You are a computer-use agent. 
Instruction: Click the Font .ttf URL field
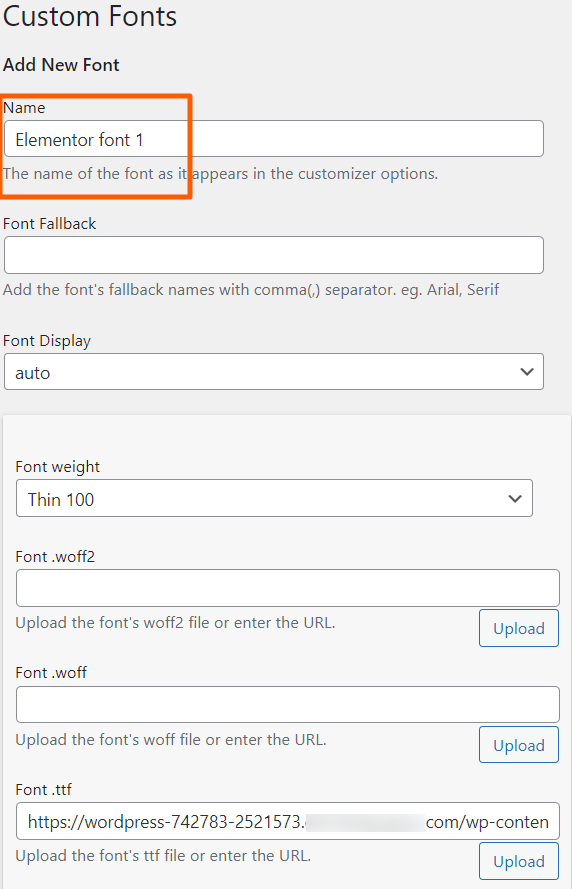coord(288,821)
